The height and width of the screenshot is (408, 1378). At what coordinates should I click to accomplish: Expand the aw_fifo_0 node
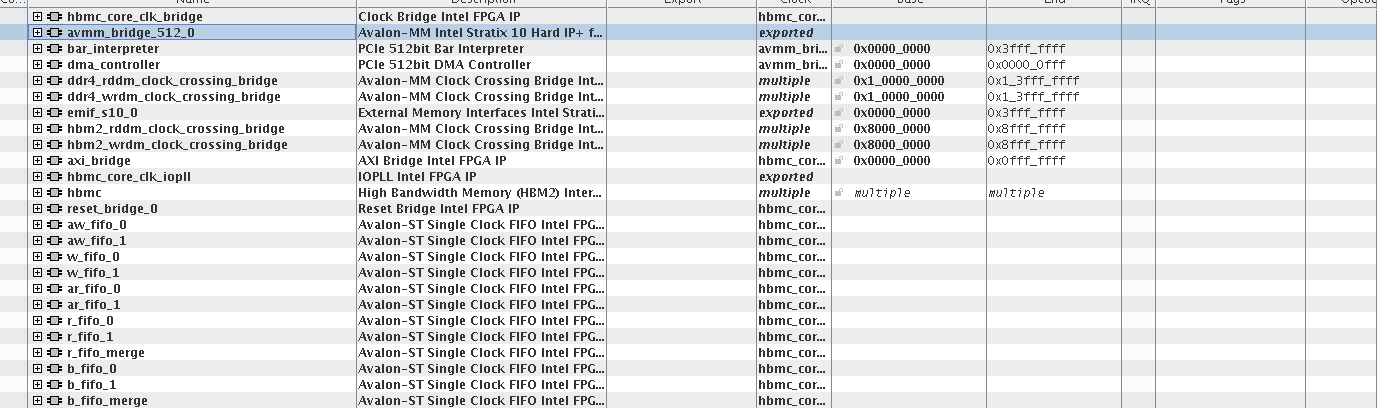click(x=37, y=225)
